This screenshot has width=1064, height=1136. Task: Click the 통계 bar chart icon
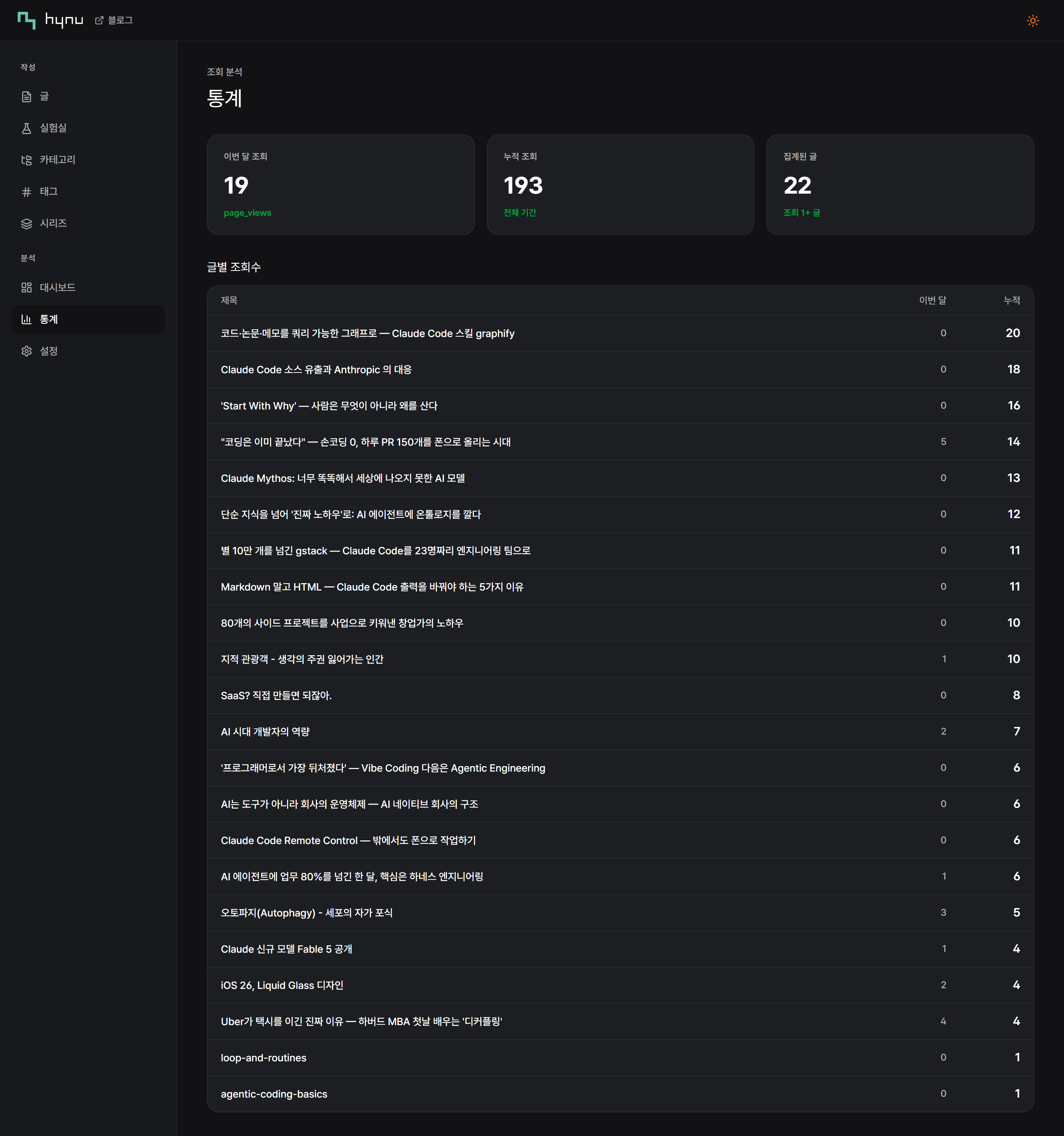click(26, 319)
